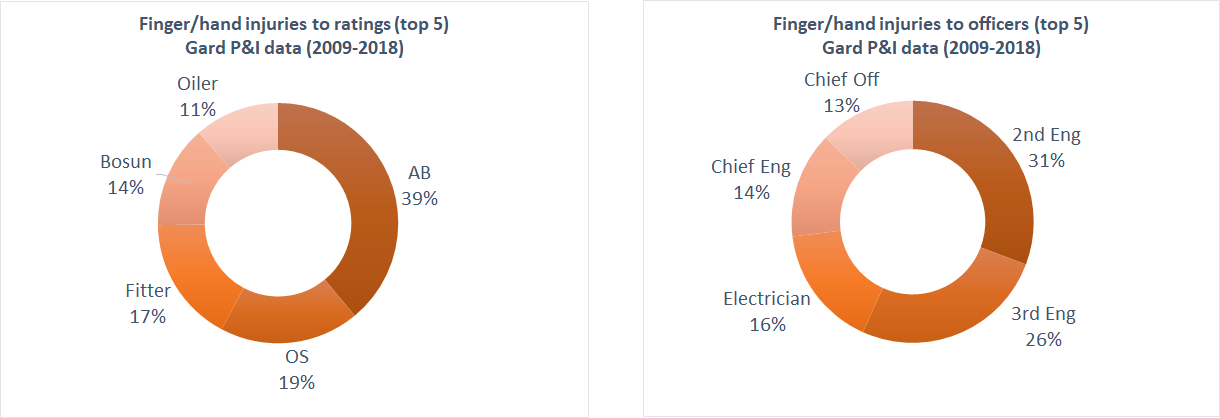Screen dimensions: 1220x418
Task: Click the "3rd Eng 26%" data label
Action: pyautogui.click(x=1043, y=326)
